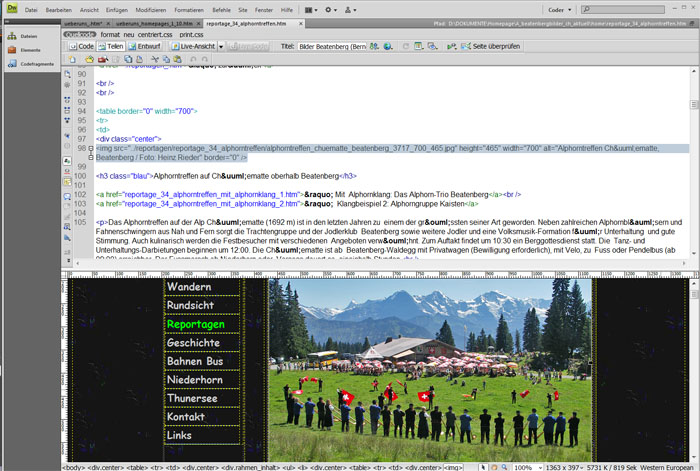Click the layout selector icon in menu bar
This screenshot has height=471, width=700.
[311, 10]
